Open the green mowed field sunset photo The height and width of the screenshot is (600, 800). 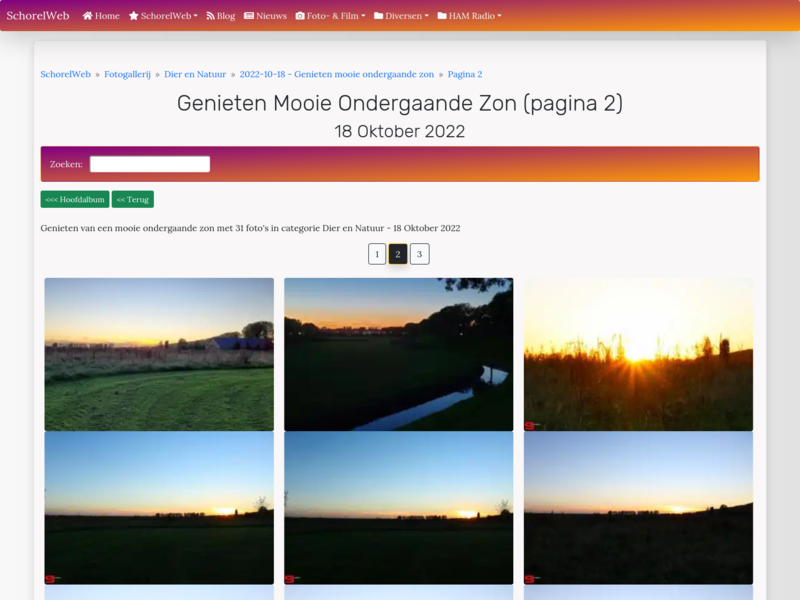click(x=159, y=354)
